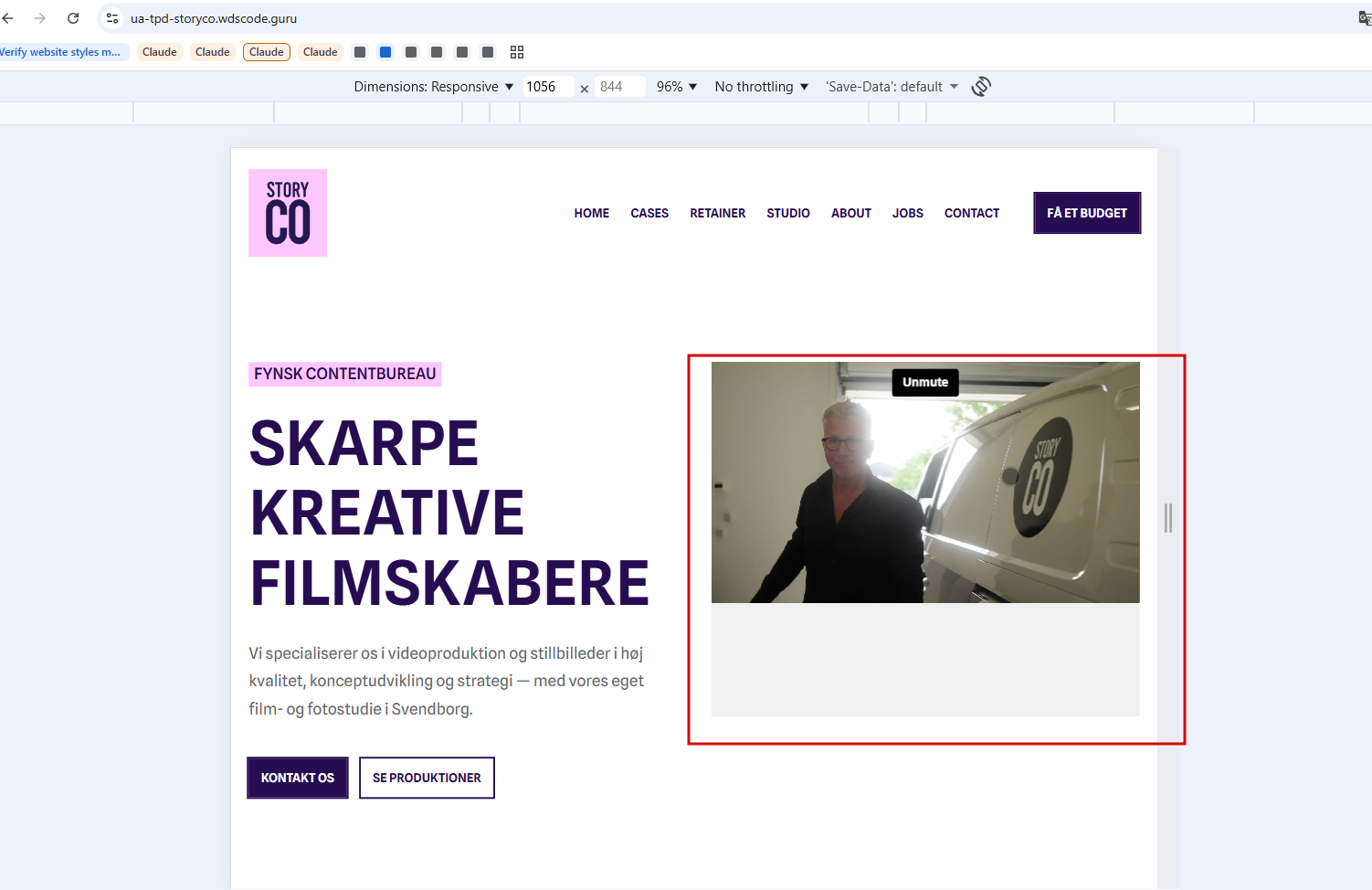Click the FÅ ET BUDGET button
The height and width of the screenshot is (890, 1372).
(1087, 213)
